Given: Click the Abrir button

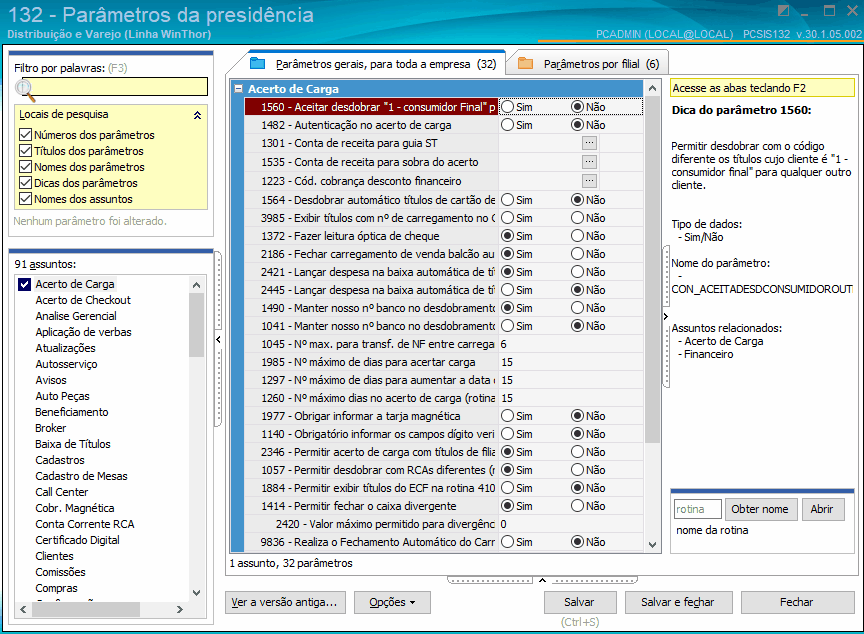Looking at the screenshot, I should 823,509.
